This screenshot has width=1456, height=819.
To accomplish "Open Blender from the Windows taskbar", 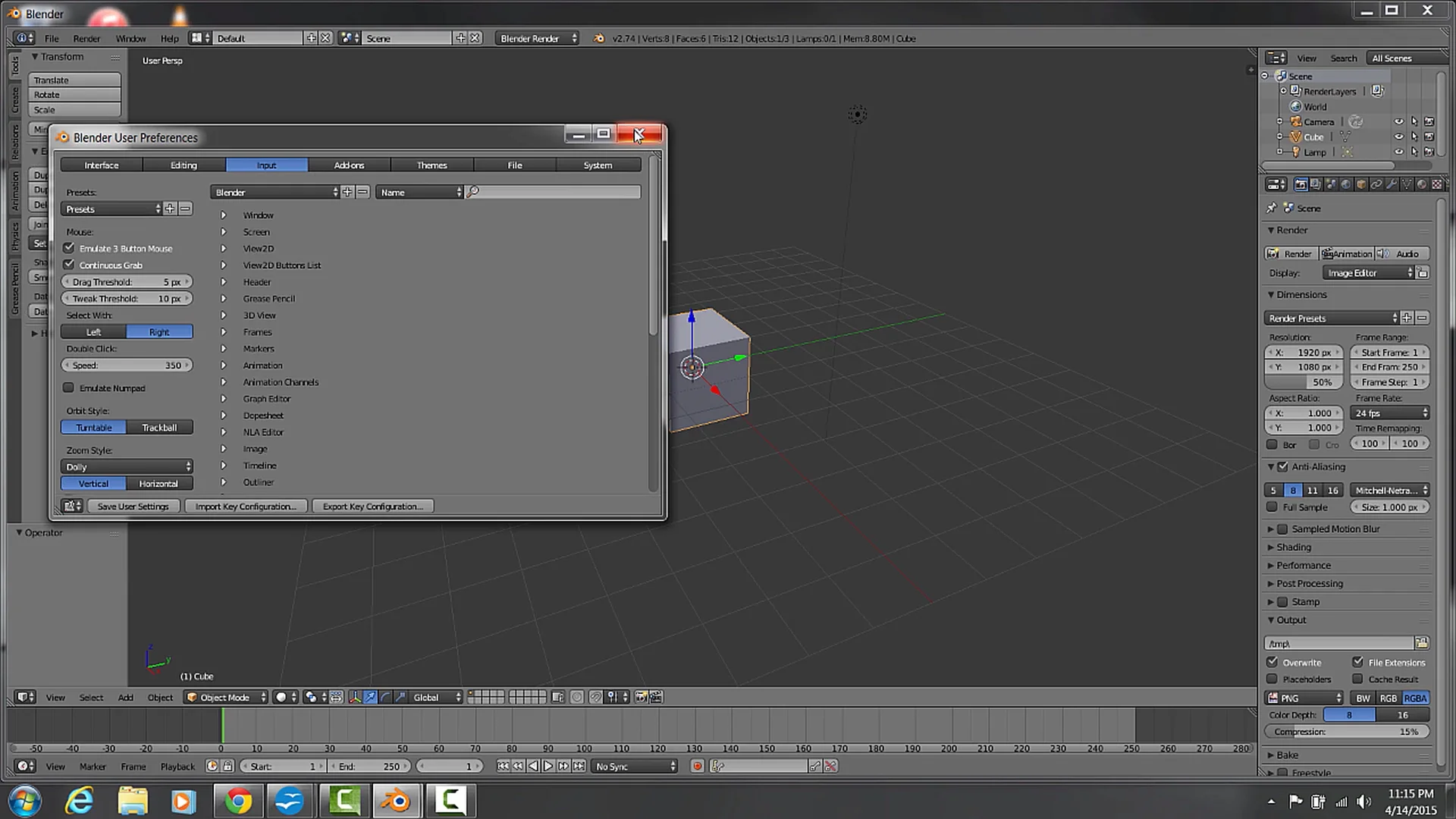I will (x=397, y=800).
